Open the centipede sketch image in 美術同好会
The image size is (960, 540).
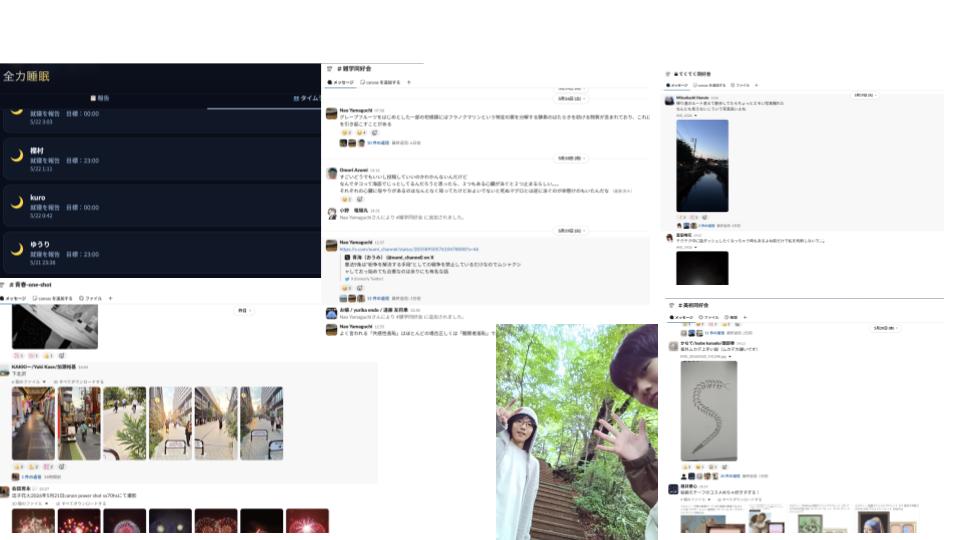coord(709,411)
